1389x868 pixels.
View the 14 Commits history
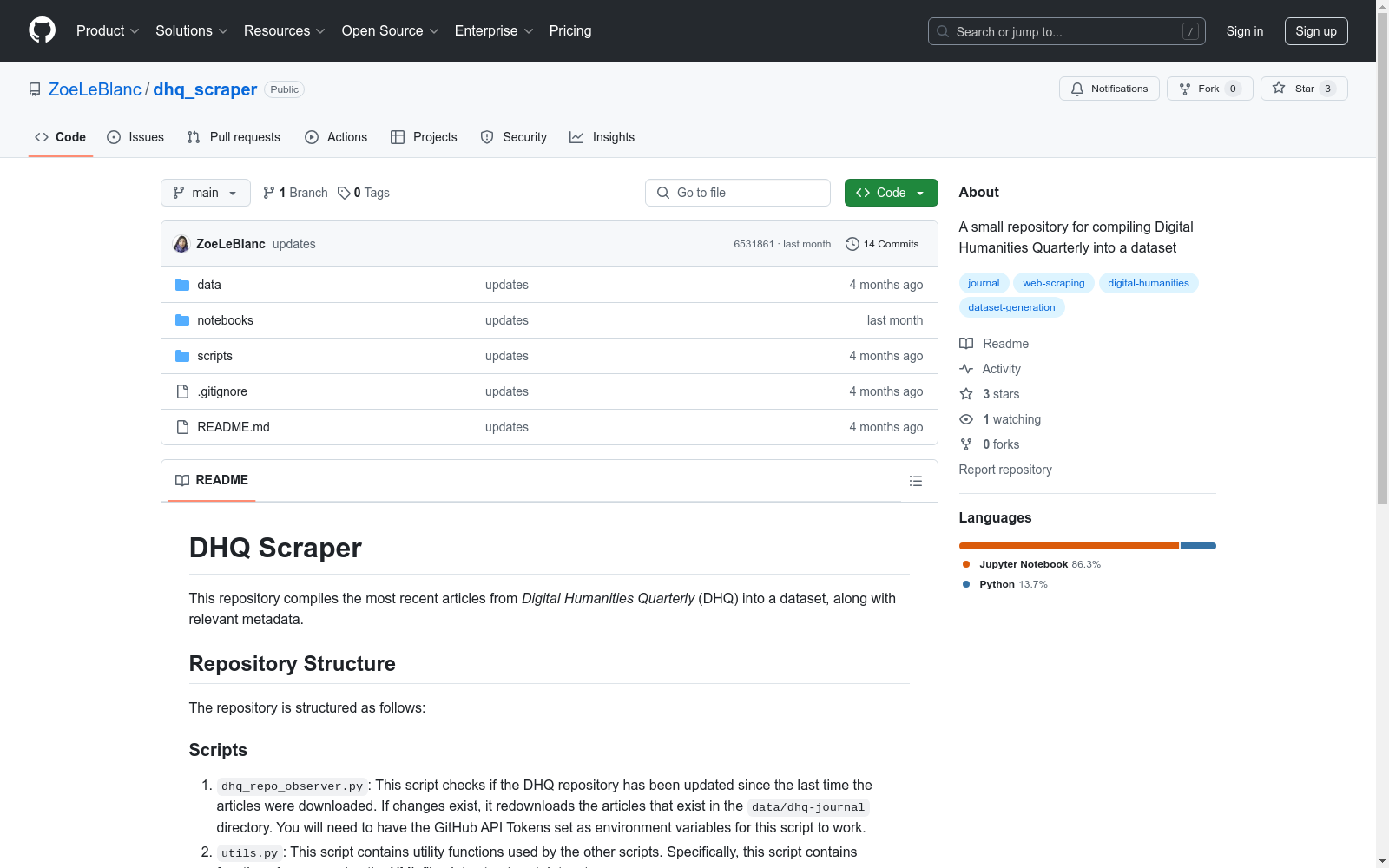(x=882, y=244)
